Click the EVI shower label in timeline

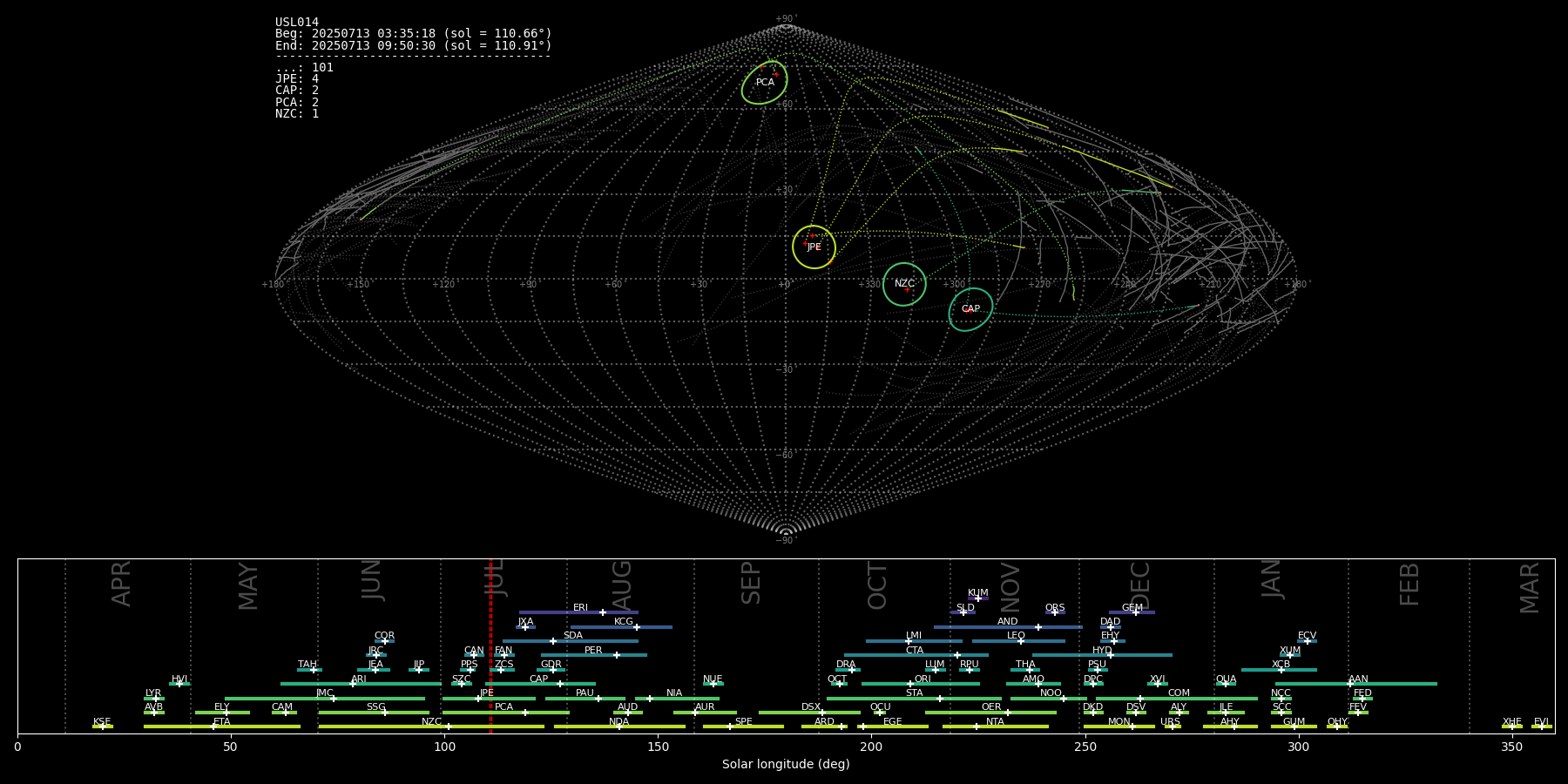tap(1541, 722)
